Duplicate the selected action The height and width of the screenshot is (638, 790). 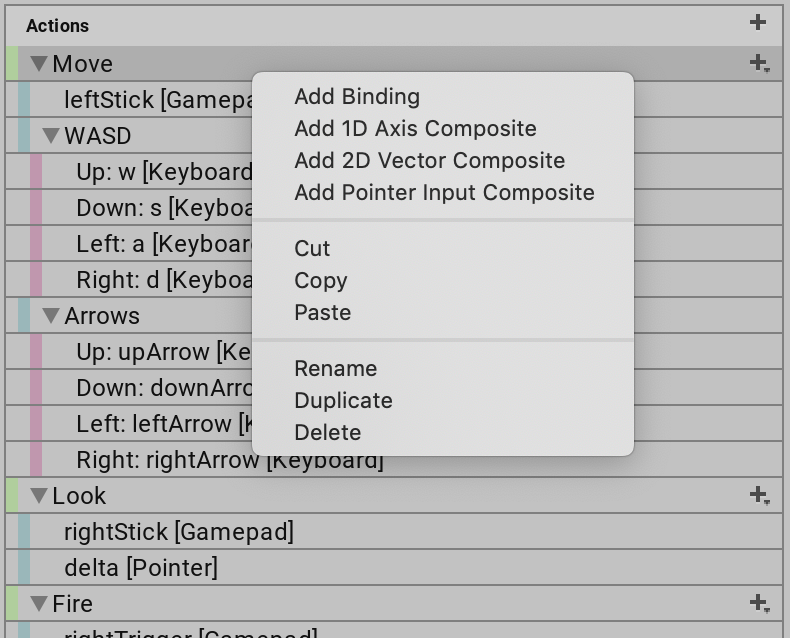click(x=343, y=401)
